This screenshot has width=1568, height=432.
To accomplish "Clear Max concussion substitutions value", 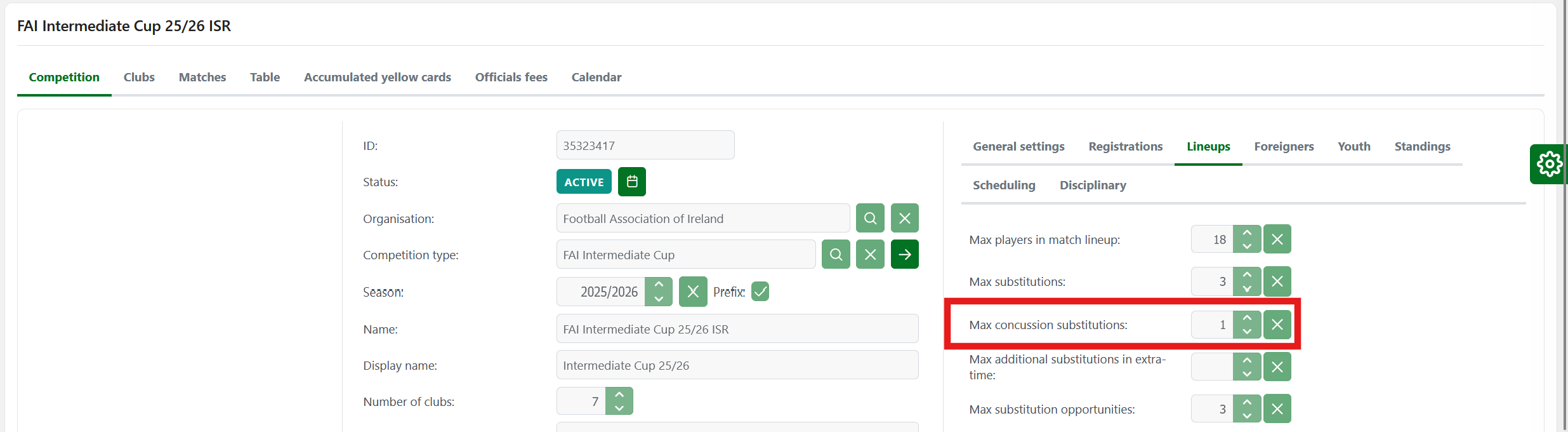I will coord(1277,325).
